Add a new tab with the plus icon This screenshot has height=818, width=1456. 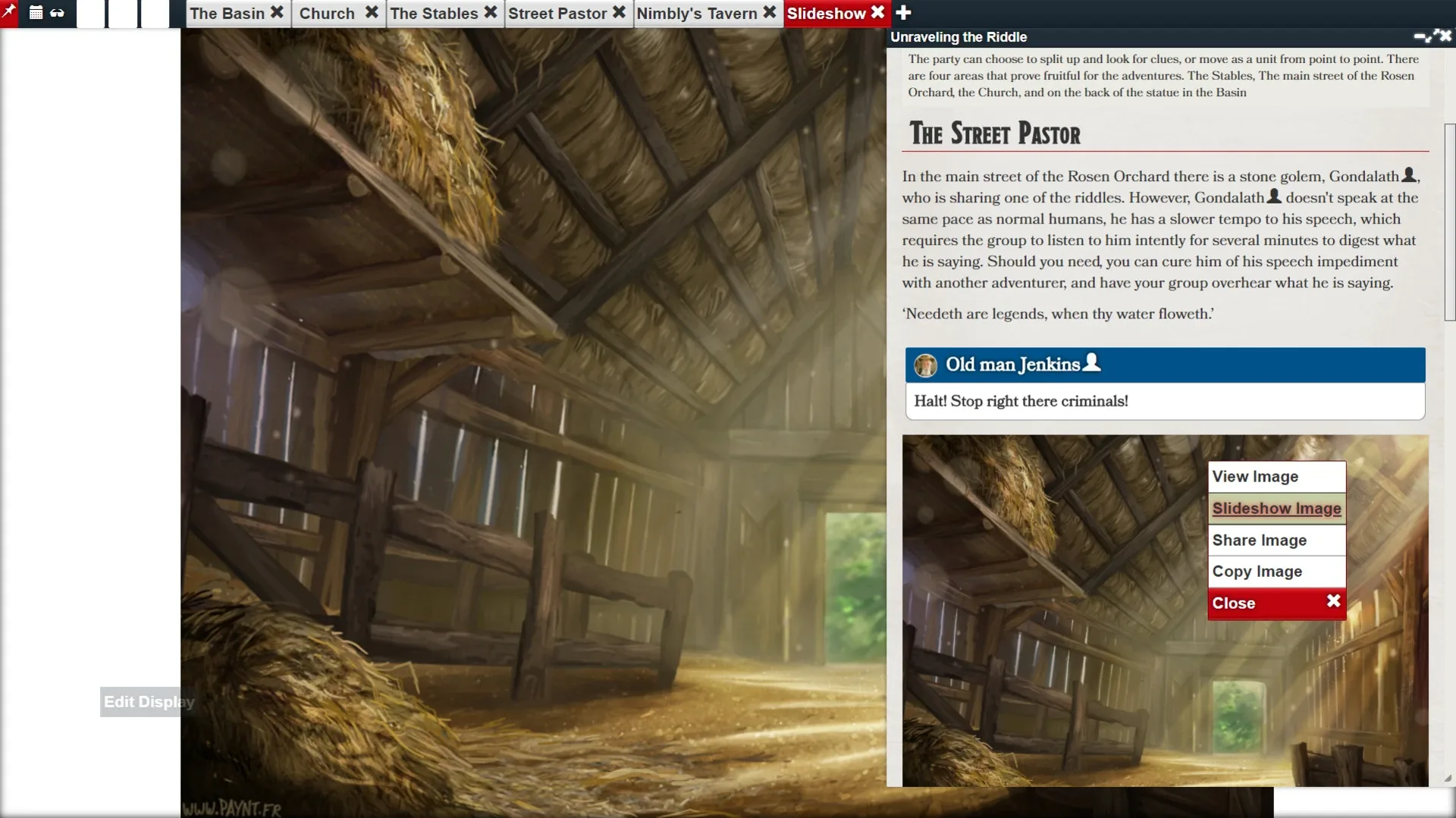903,12
